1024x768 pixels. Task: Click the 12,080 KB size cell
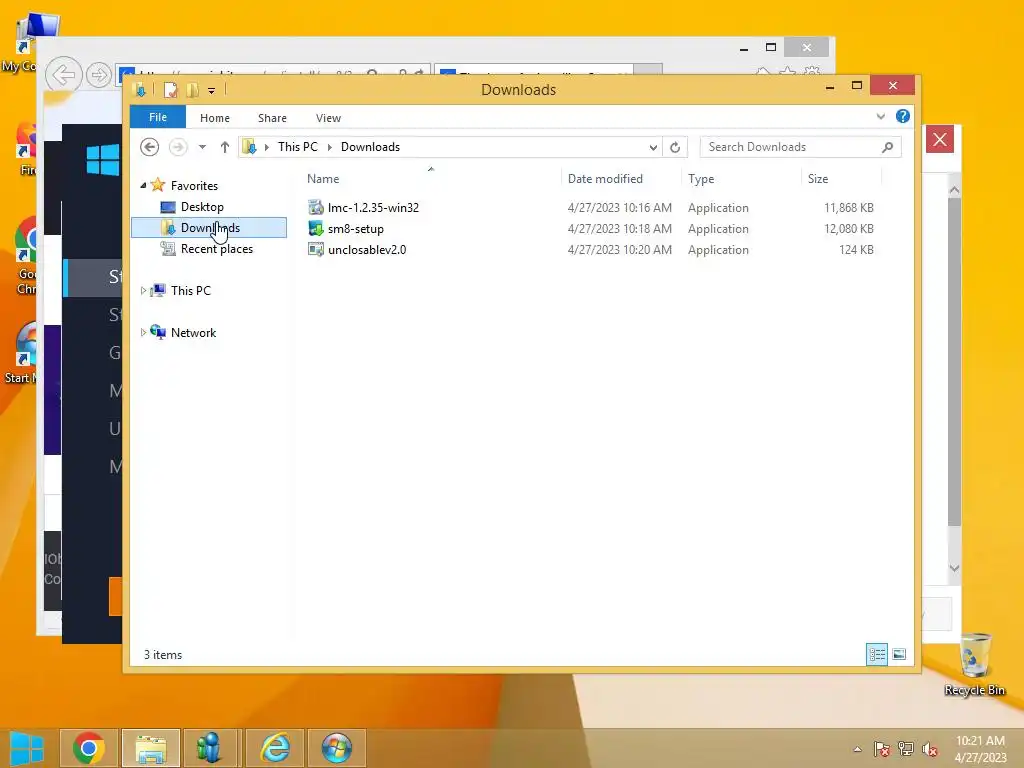[x=848, y=229]
